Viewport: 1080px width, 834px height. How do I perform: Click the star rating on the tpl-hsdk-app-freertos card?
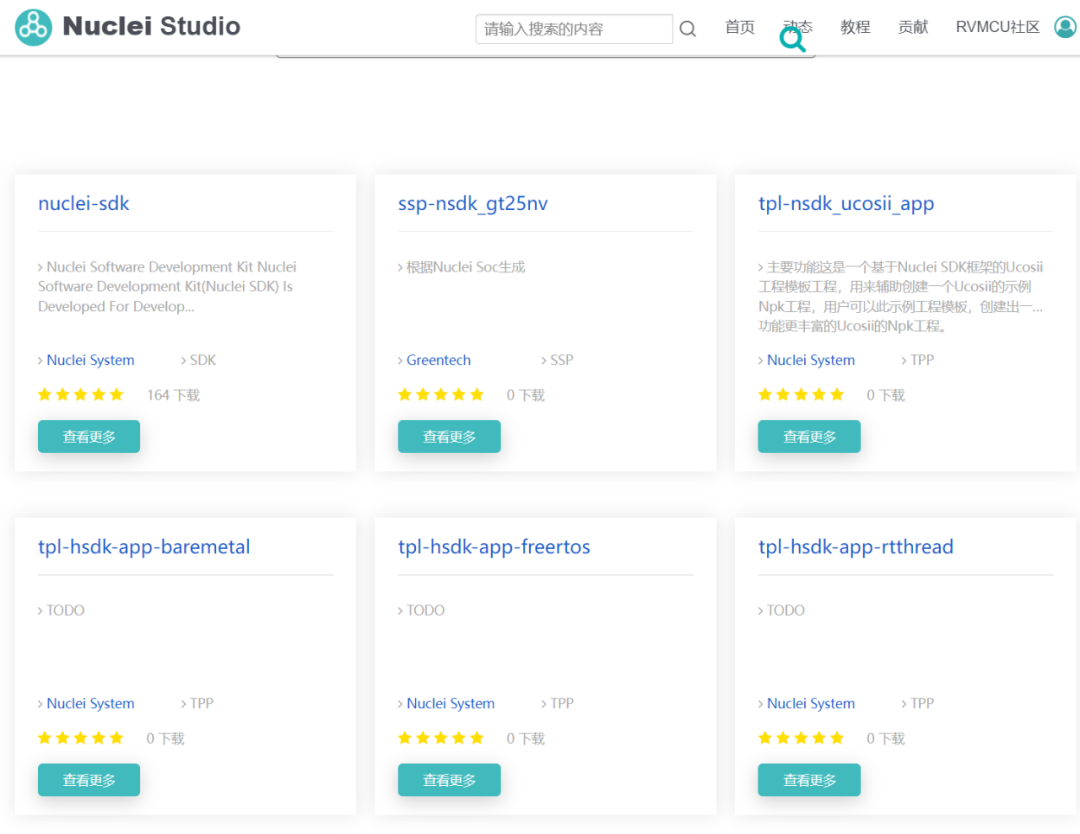[x=441, y=738]
